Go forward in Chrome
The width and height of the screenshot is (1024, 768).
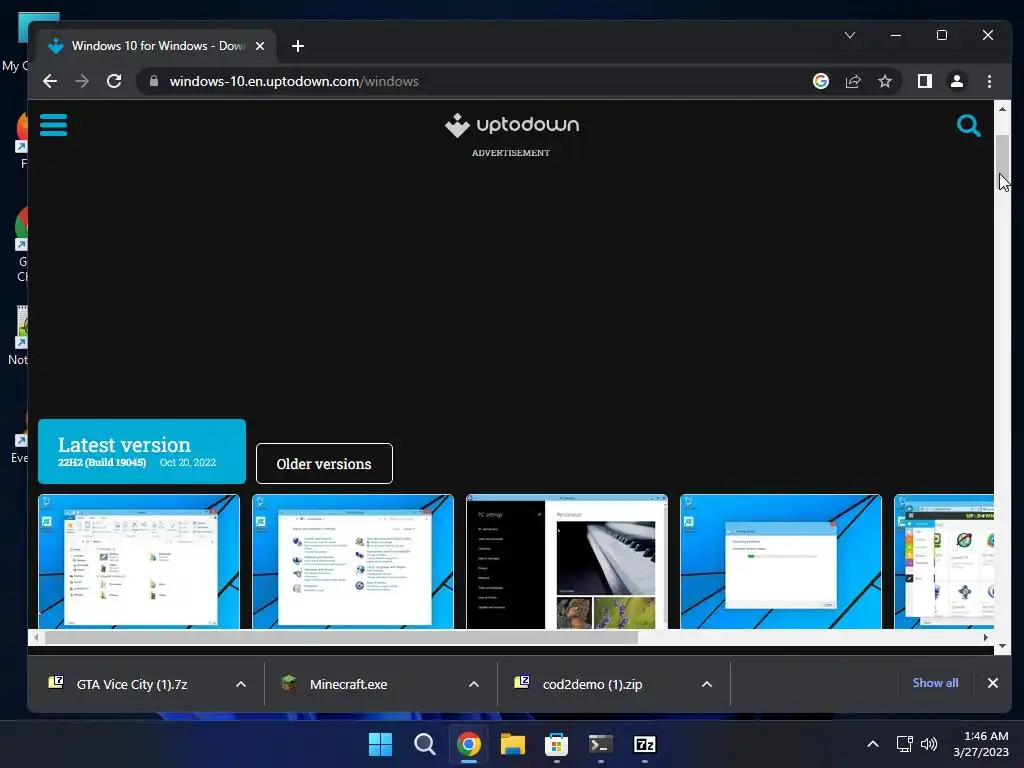[x=82, y=81]
